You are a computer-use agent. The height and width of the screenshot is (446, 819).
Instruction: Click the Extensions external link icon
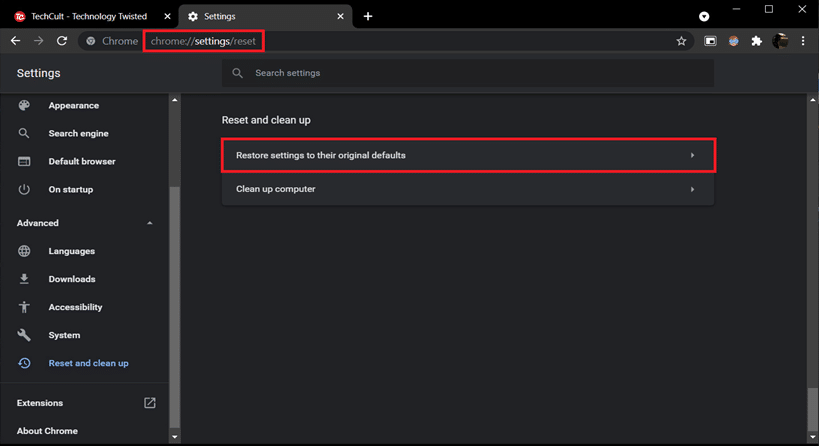(x=150, y=403)
